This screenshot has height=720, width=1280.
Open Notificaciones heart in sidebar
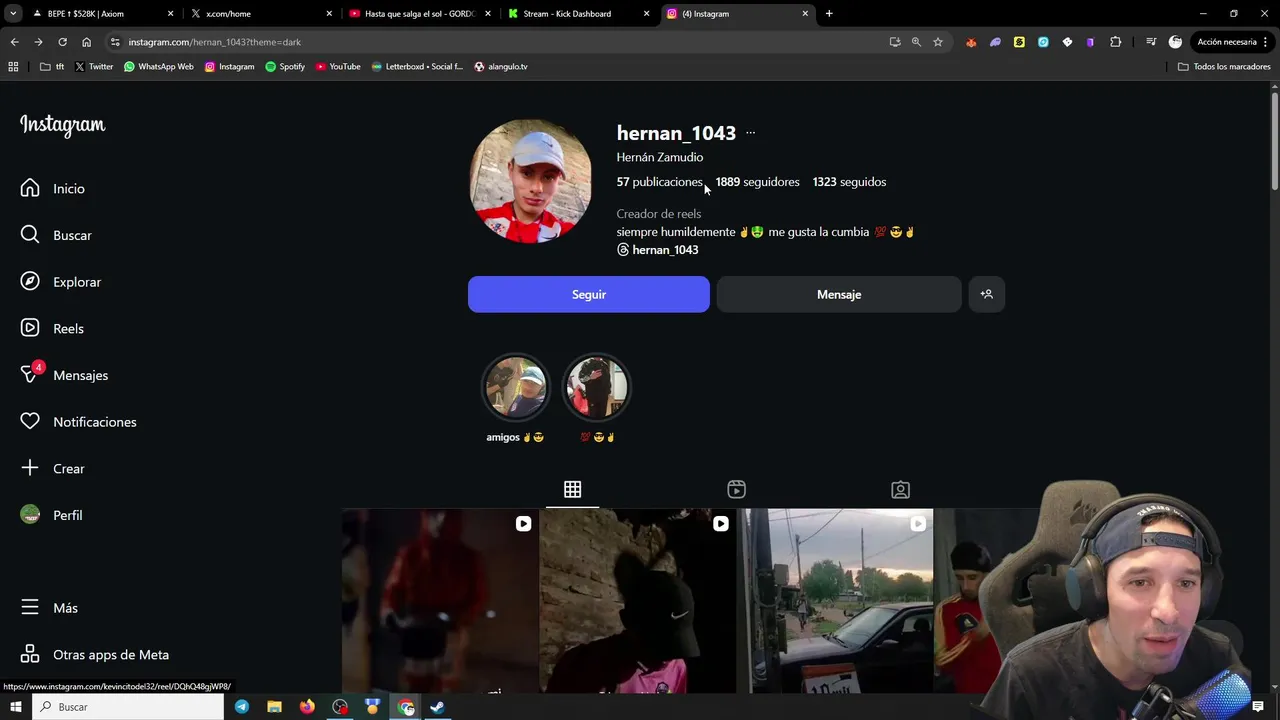[x=78, y=422]
